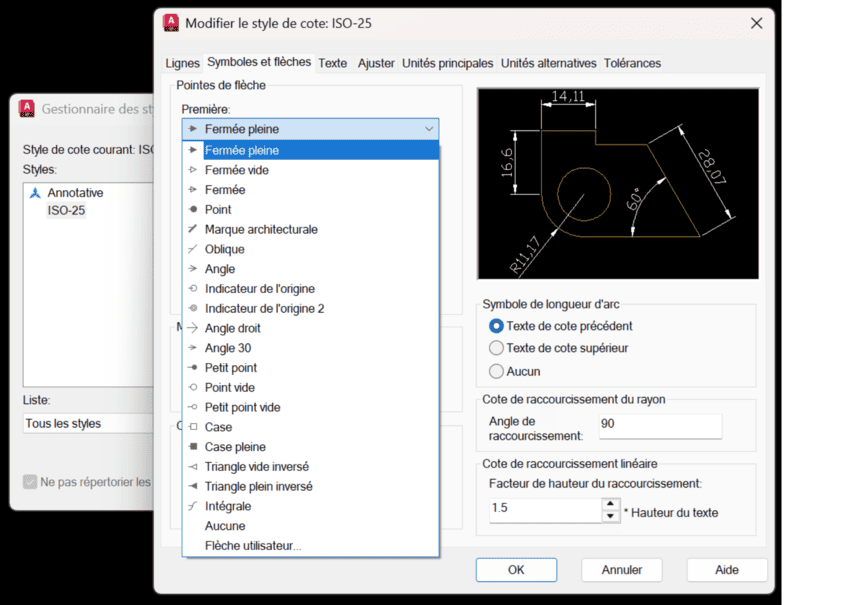This screenshot has width=864, height=605.
Task: Pick the Marque architecturale arrowhead icon
Action: tap(194, 229)
